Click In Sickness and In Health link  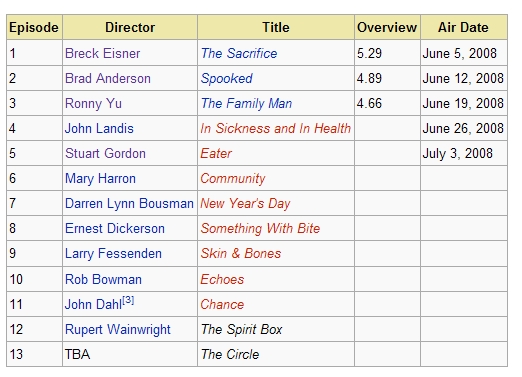[276, 128]
